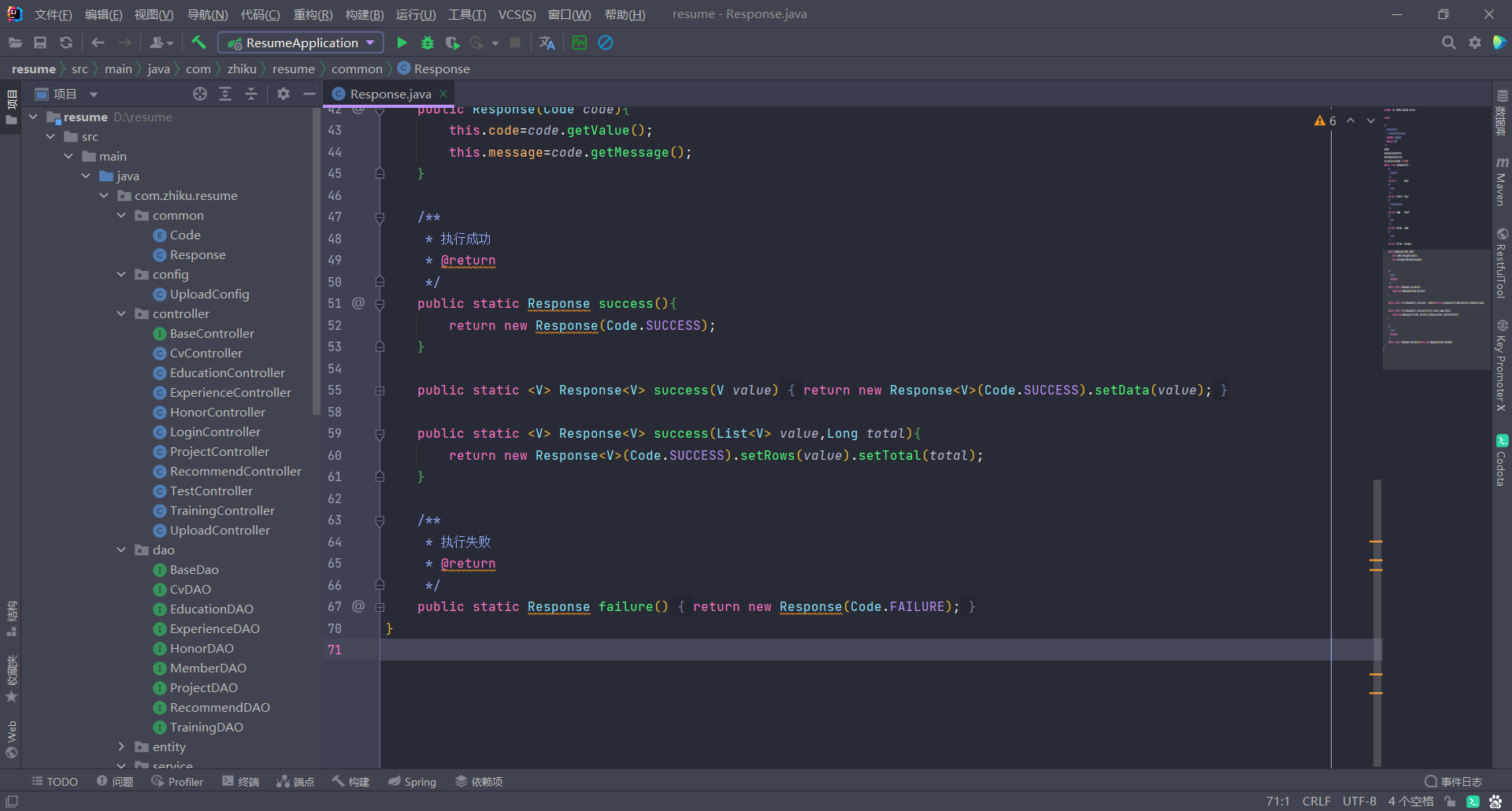
Task: Click the translate icon in toolbar
Action: [x=547, y=43]
